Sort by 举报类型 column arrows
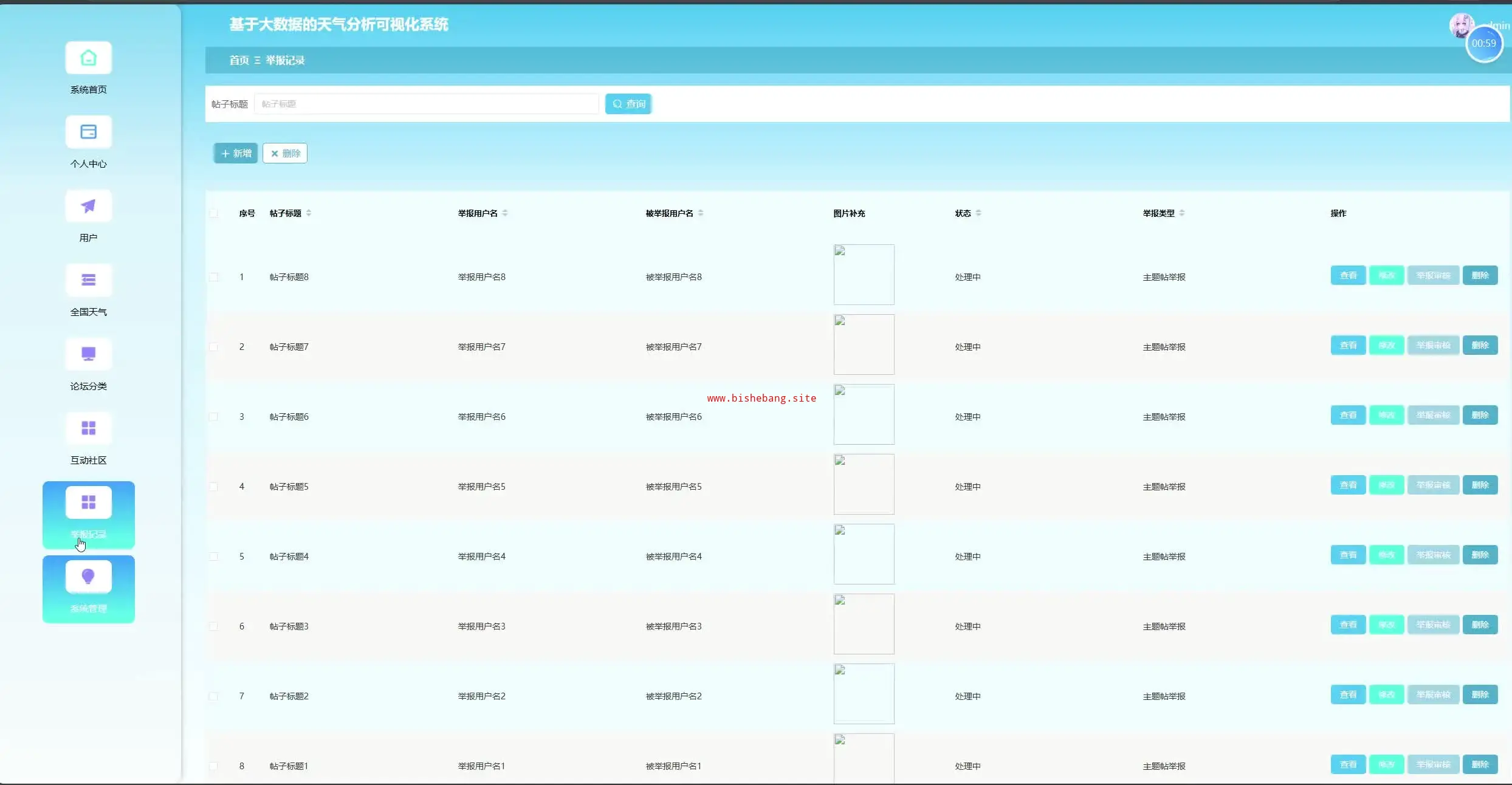The image size is (1512, 785). [1182, 213]
